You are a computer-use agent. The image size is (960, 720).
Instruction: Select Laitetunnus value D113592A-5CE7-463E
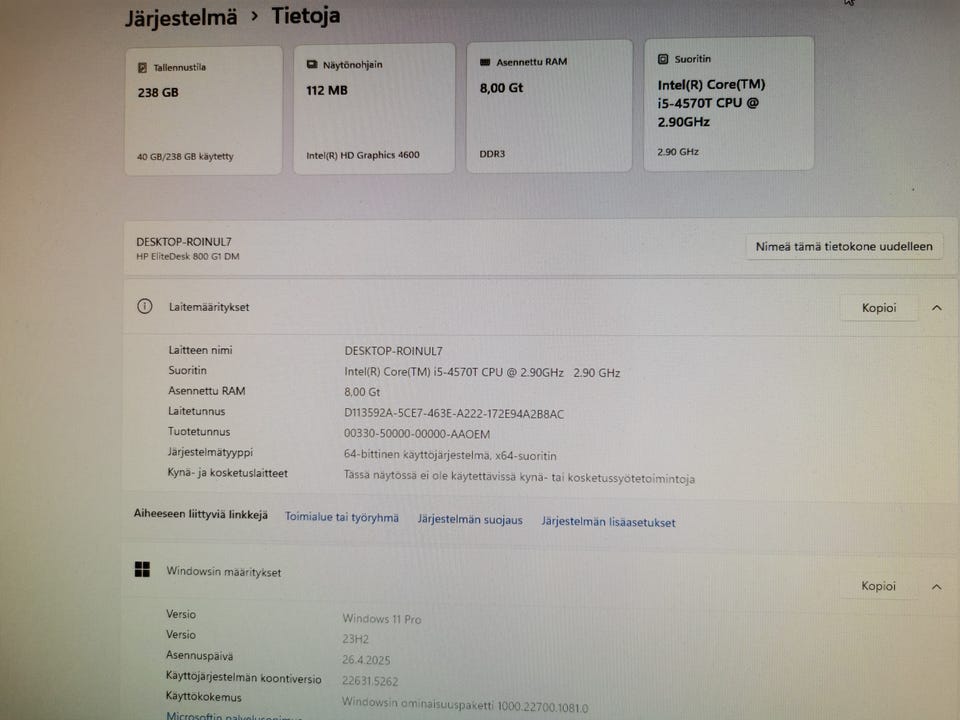pyautogui.click(x=454, y=414)
